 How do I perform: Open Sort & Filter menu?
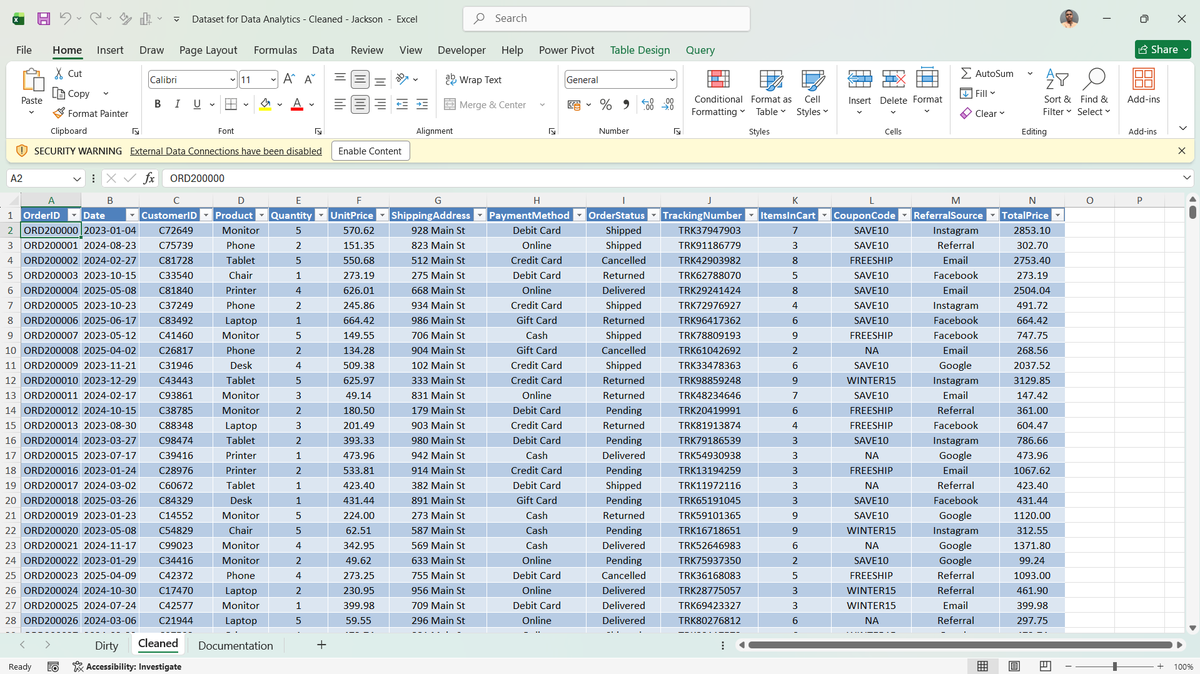[x=1057, y=93]
